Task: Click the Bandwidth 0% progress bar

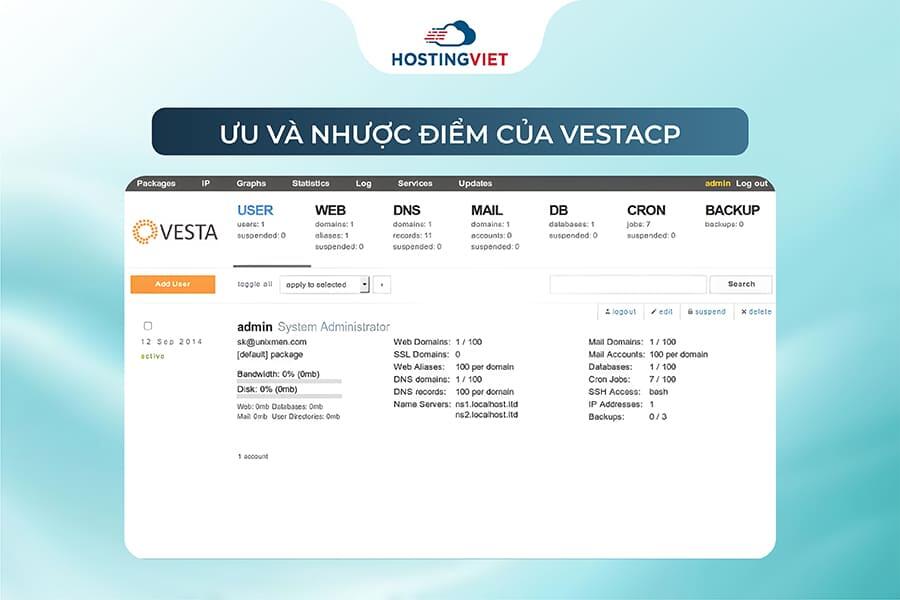Action: [290, 381]
